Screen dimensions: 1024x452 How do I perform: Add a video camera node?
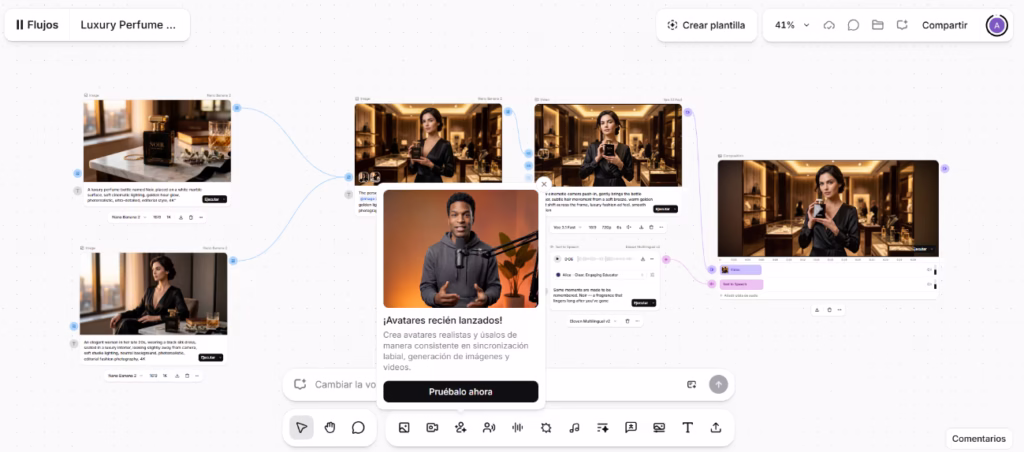tap(432, 428)
